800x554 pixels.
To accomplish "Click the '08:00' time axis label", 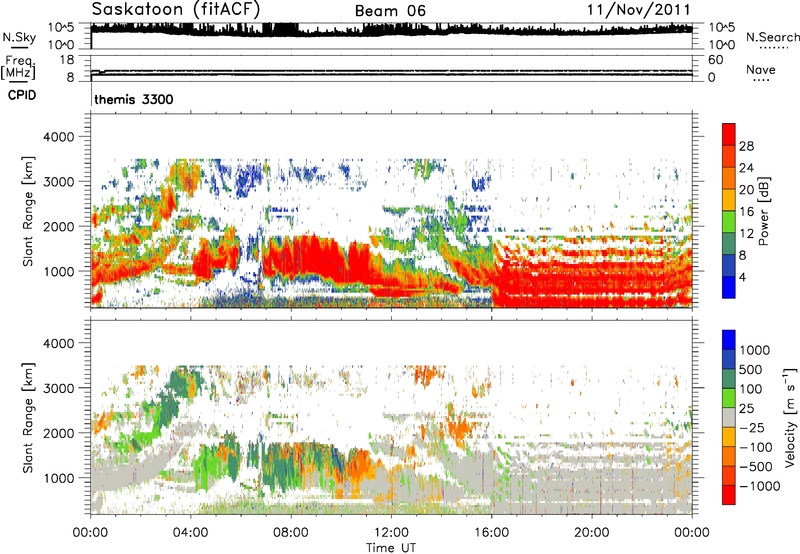I will coord(291,533).
